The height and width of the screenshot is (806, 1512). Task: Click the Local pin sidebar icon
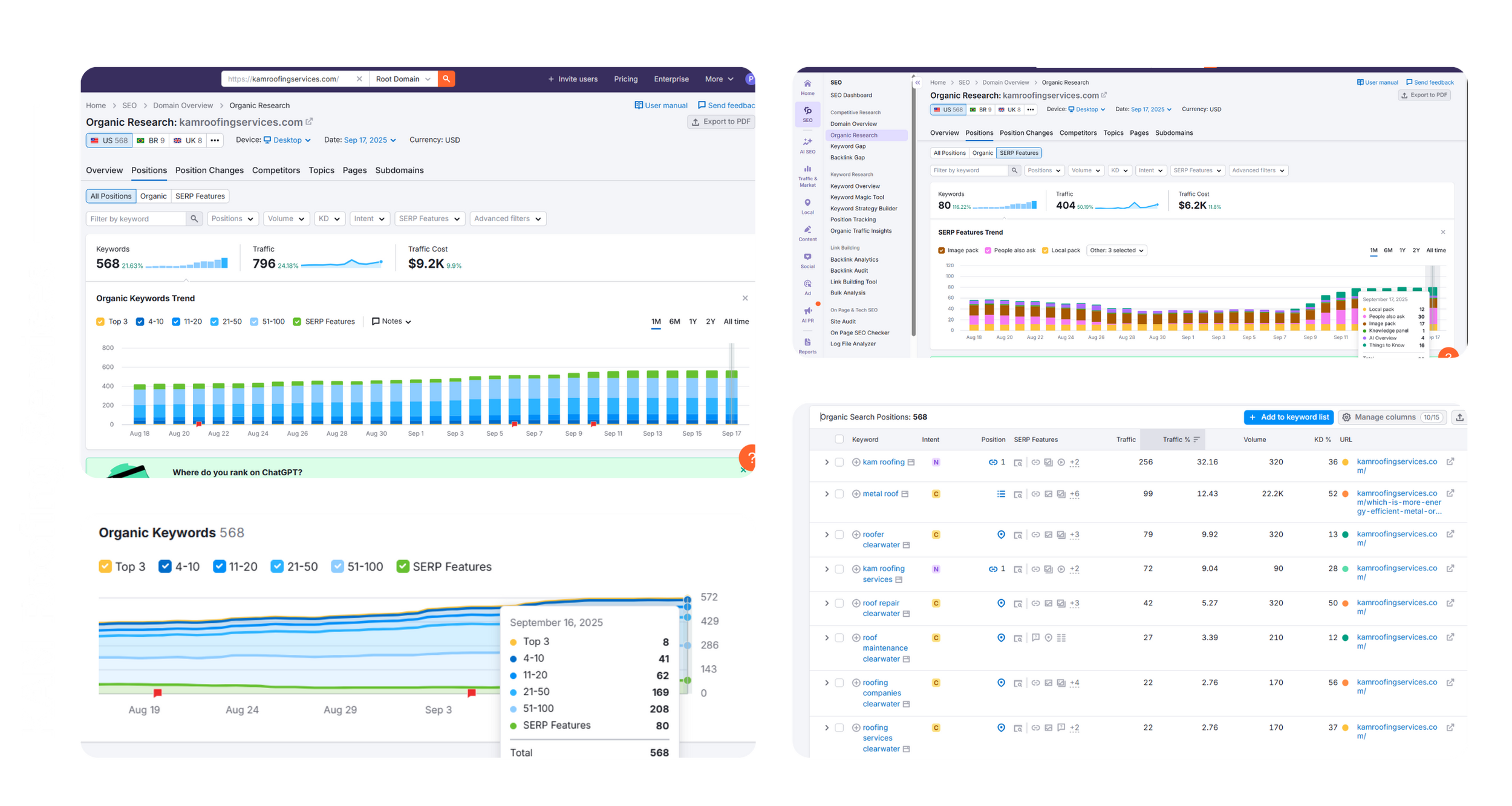tap(807, 203)
